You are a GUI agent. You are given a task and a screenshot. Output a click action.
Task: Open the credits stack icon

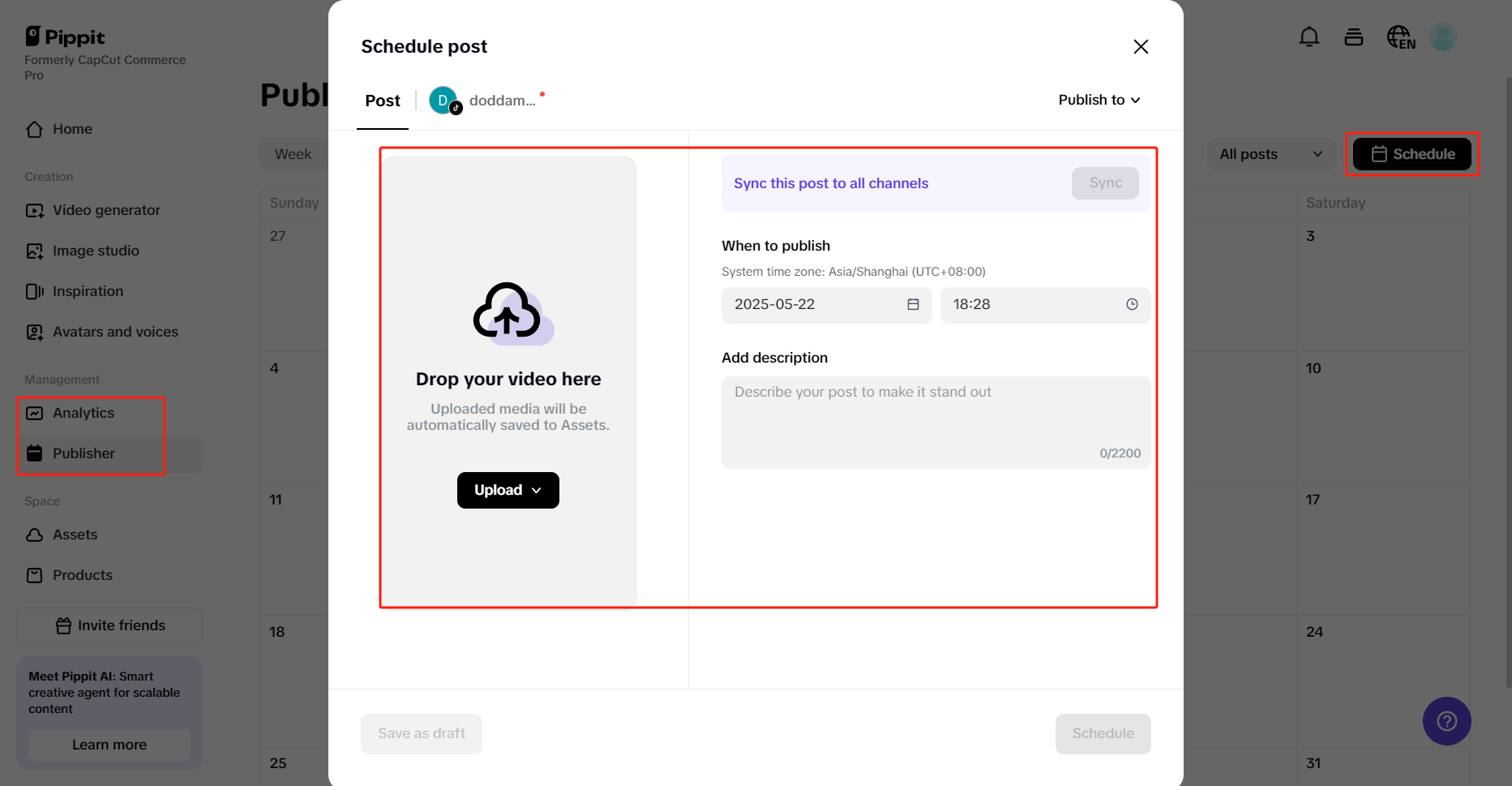point(1354,37)
